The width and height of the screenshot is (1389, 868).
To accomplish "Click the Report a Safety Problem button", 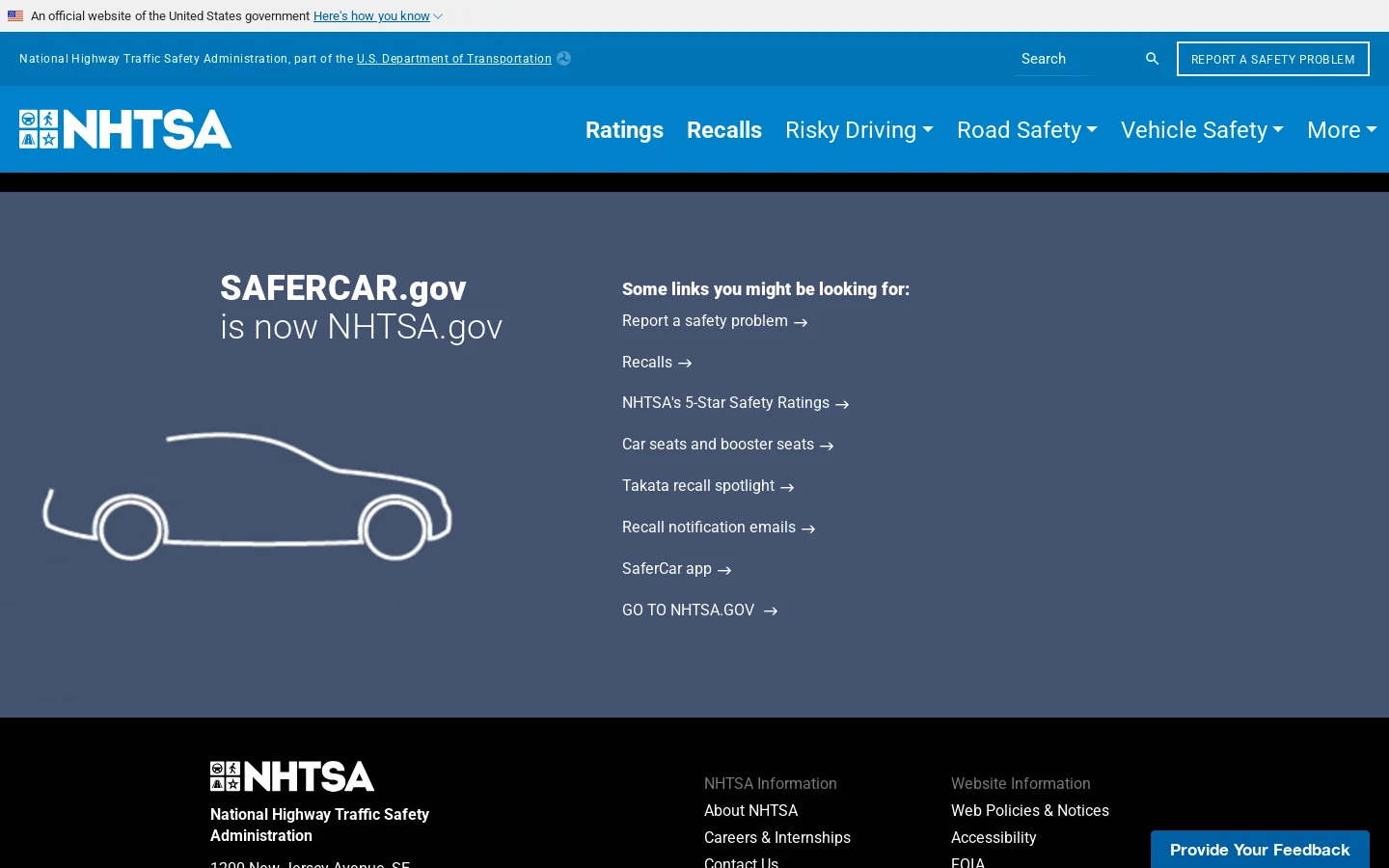I will (x=1273, y=59).
